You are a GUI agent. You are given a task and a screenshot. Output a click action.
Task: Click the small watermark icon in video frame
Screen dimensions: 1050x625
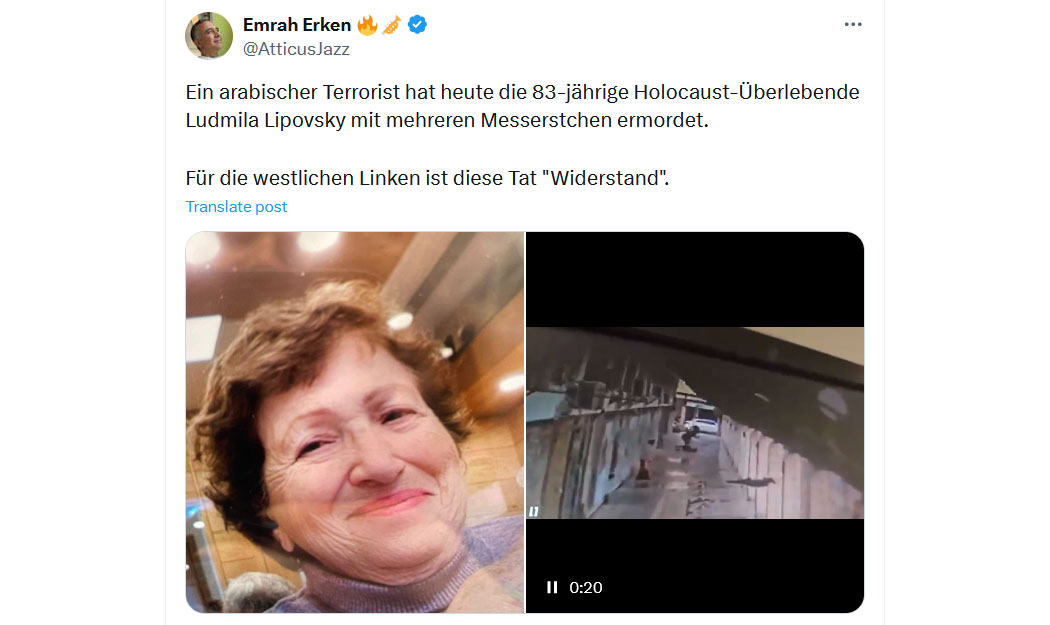click(534, 512)
